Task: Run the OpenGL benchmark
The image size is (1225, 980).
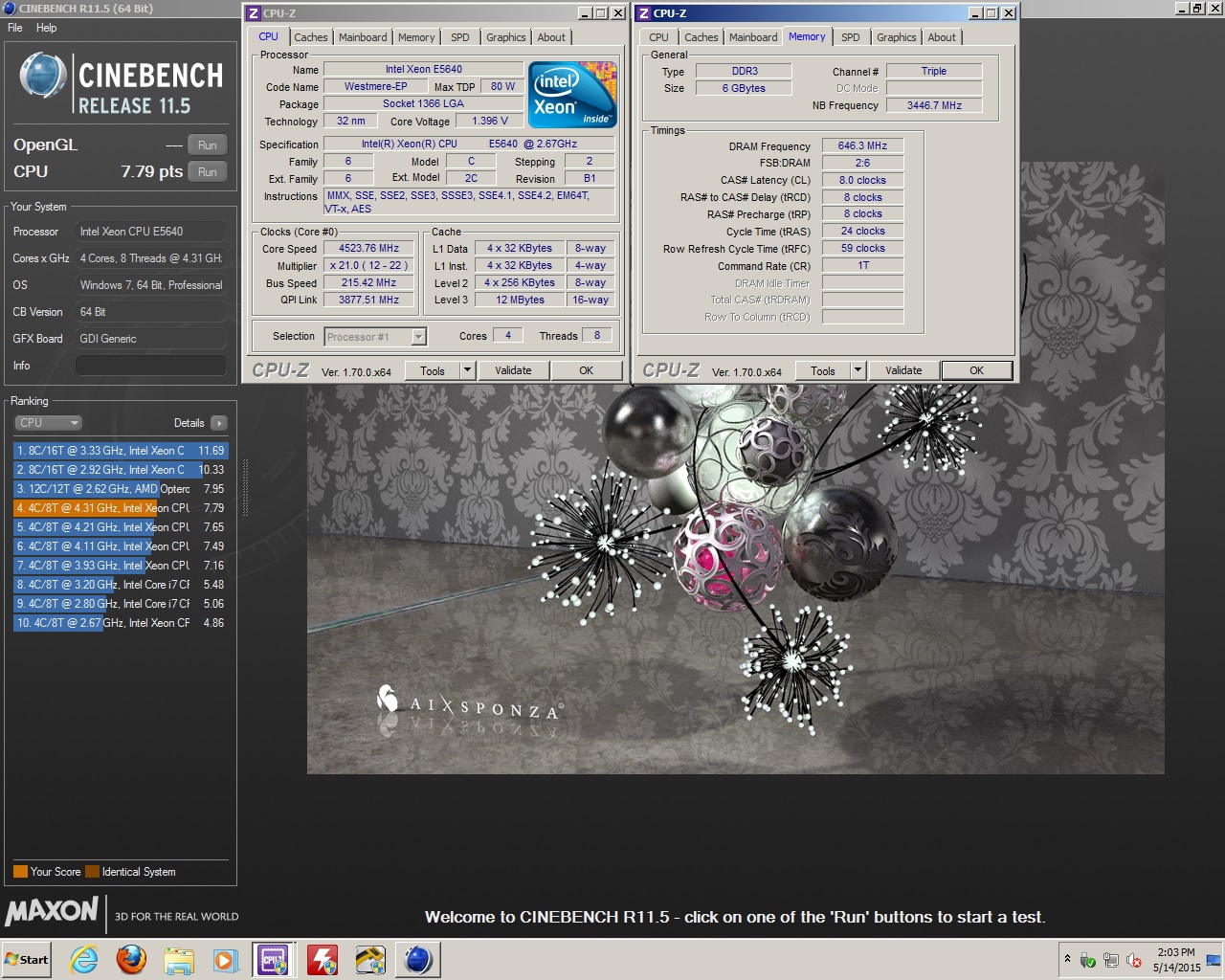Action: 207,145
